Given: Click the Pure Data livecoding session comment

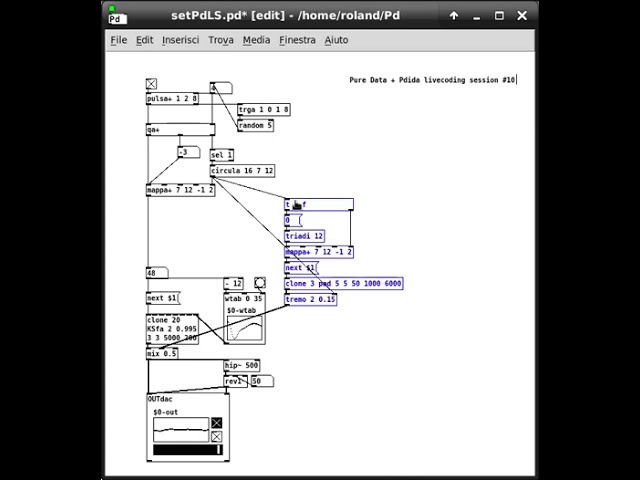Looking at the screenshot, I should (432, 80).
